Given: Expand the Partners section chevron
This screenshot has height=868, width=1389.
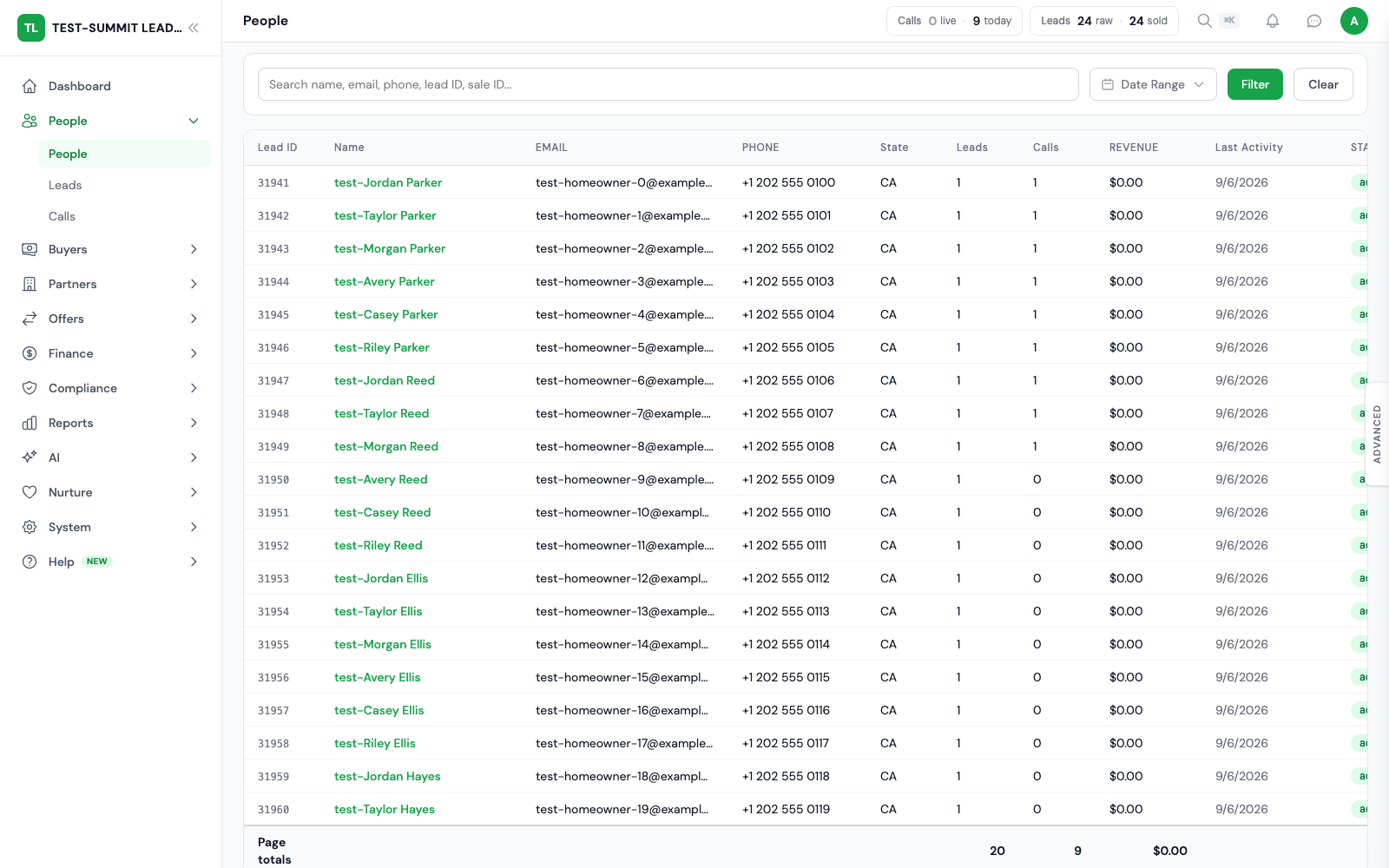Looking at the screenshot, I should click(194, 284).
